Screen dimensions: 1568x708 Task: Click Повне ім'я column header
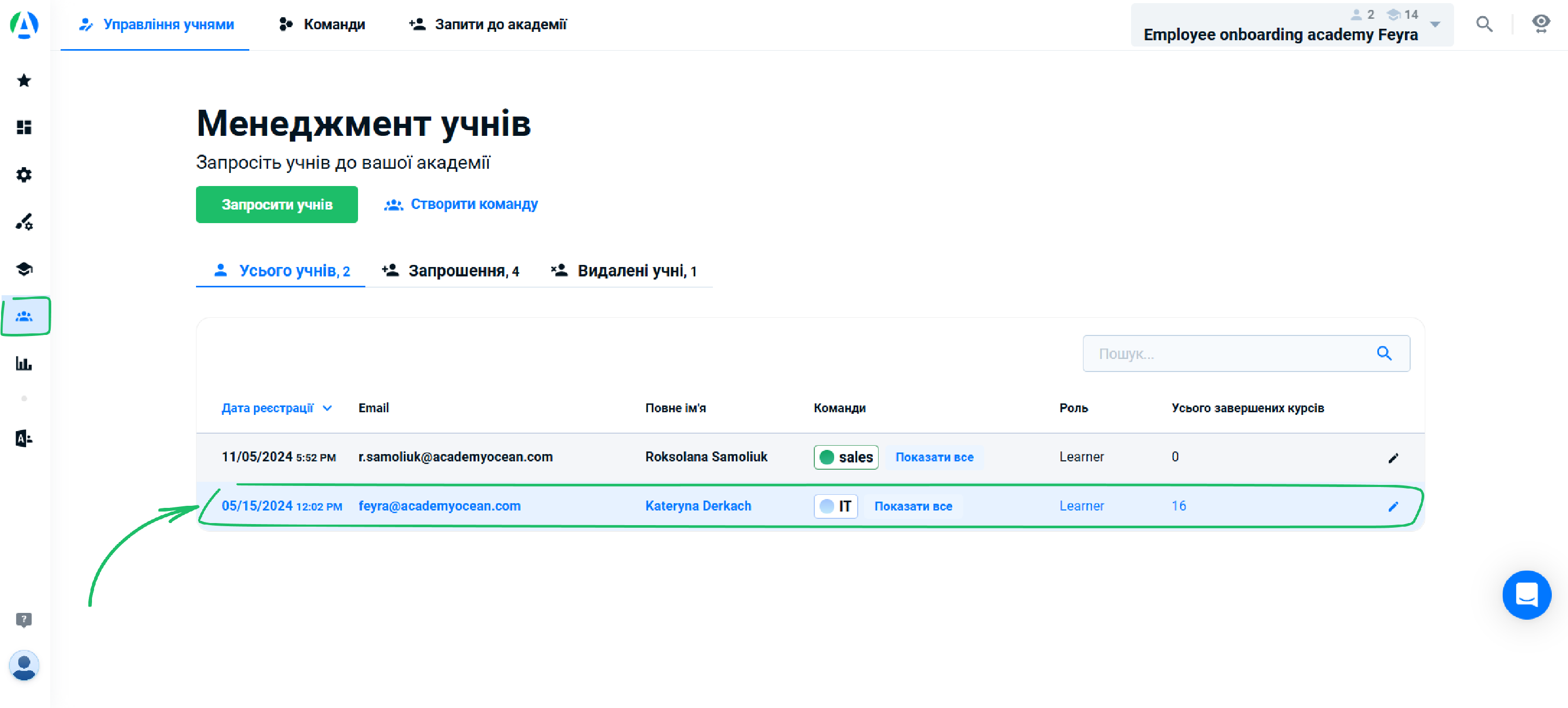(x=675, y=408)
